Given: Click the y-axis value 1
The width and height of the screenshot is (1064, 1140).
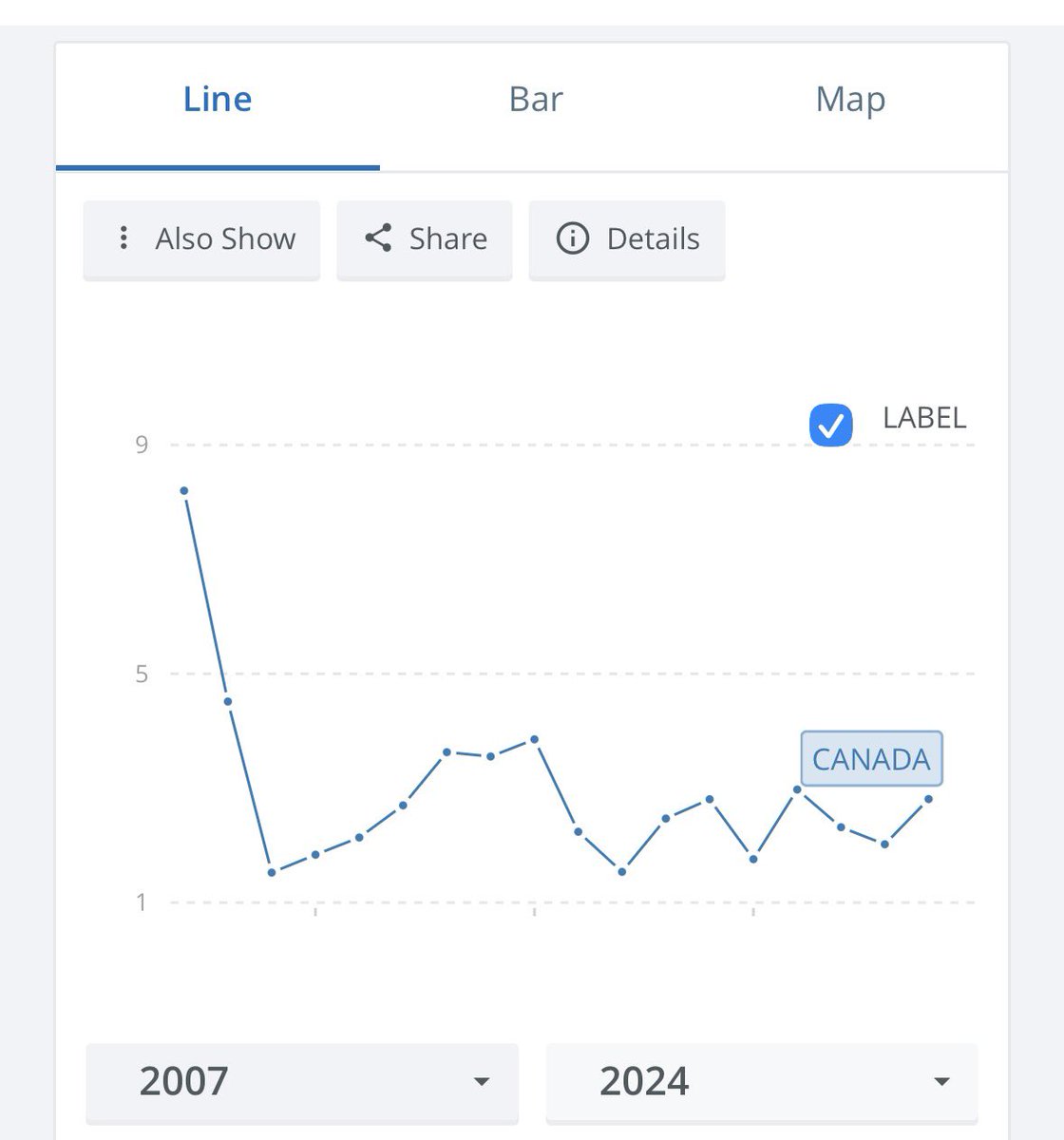Looking at the screenshot, I should point(142,902).
